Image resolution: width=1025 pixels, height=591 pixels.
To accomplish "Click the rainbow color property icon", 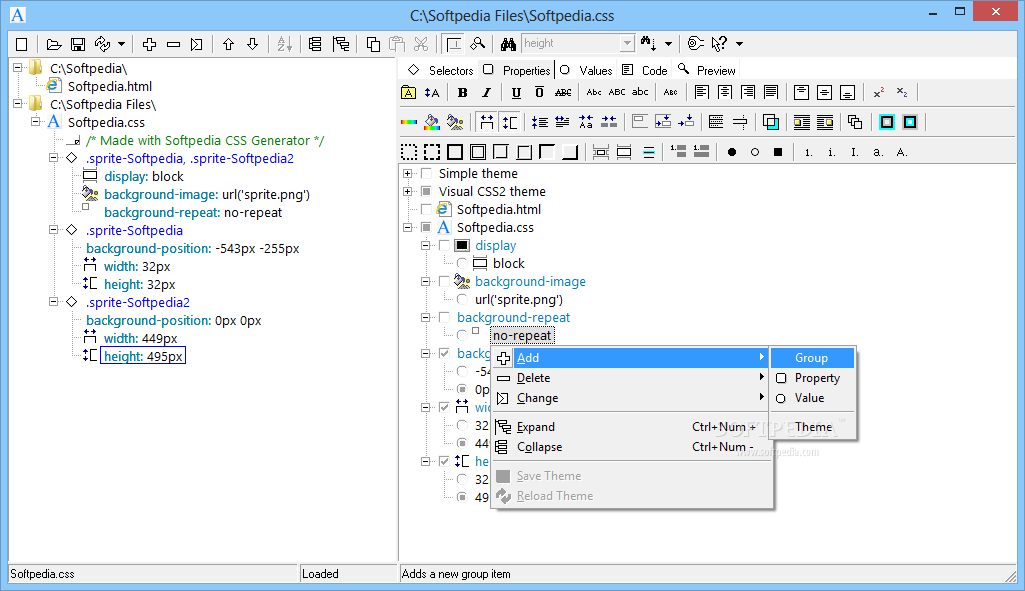I will (409, 122).
